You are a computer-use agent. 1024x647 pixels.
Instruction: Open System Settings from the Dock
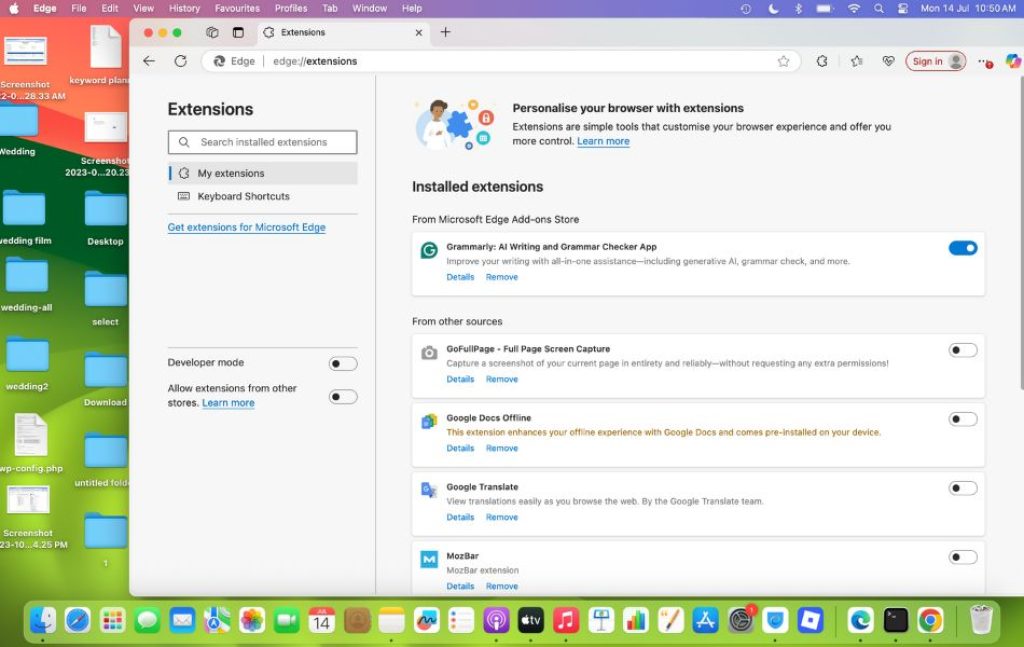(x=741, y=620)
